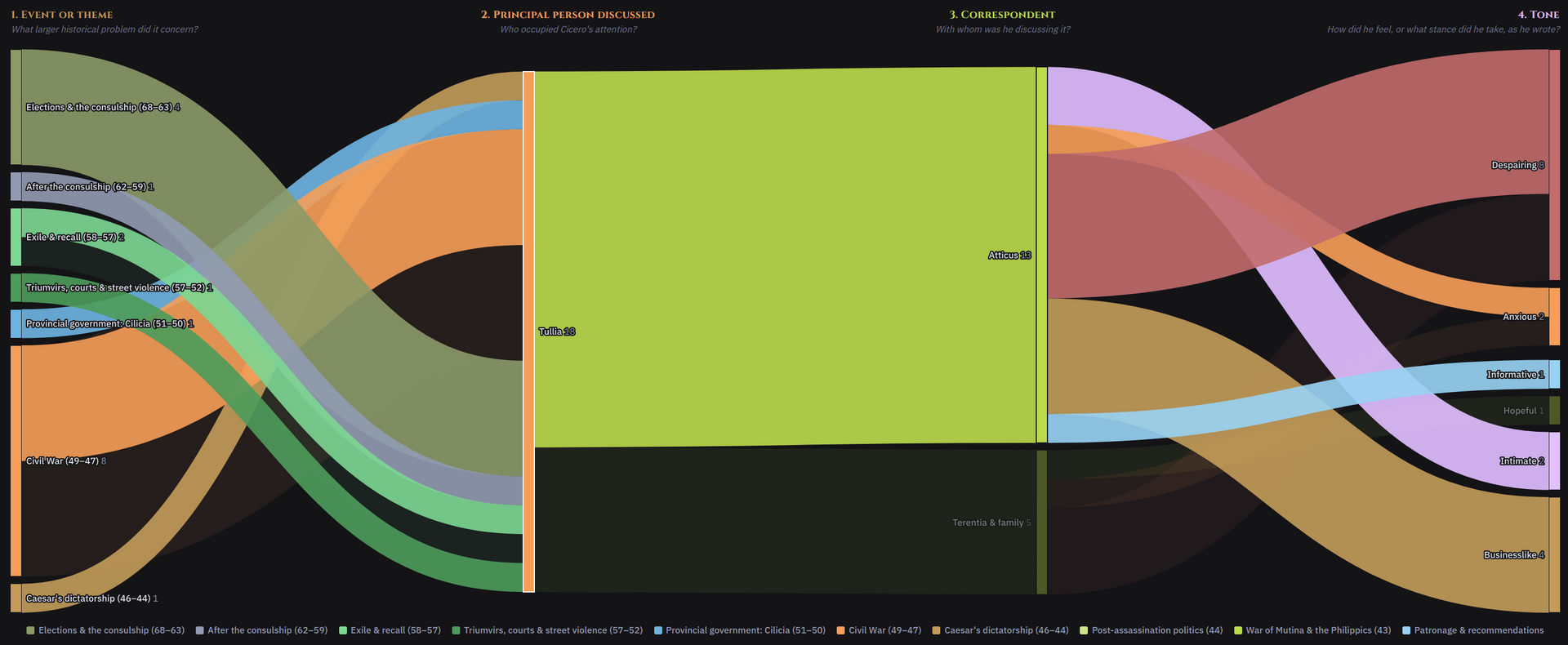Image resolution: width=1568 pixels, height=645 pixels.
Task: Click the wide green Tullia-to-Atticus flow band
Action: [x=785, y=257]
